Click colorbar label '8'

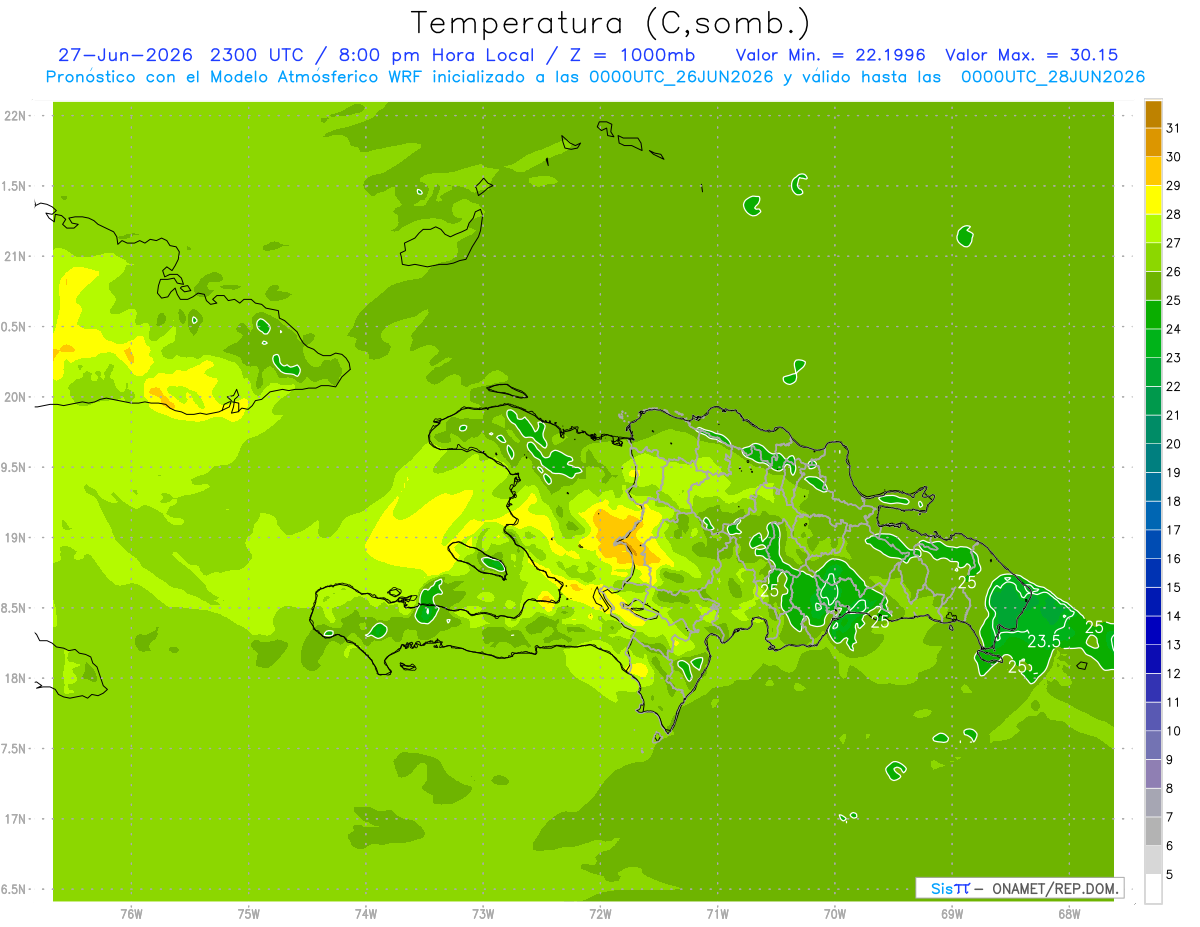pos(1170,789)
